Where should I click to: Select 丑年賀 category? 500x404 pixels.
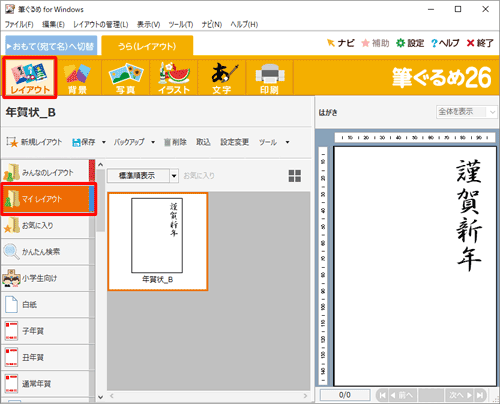coord(45,357)
